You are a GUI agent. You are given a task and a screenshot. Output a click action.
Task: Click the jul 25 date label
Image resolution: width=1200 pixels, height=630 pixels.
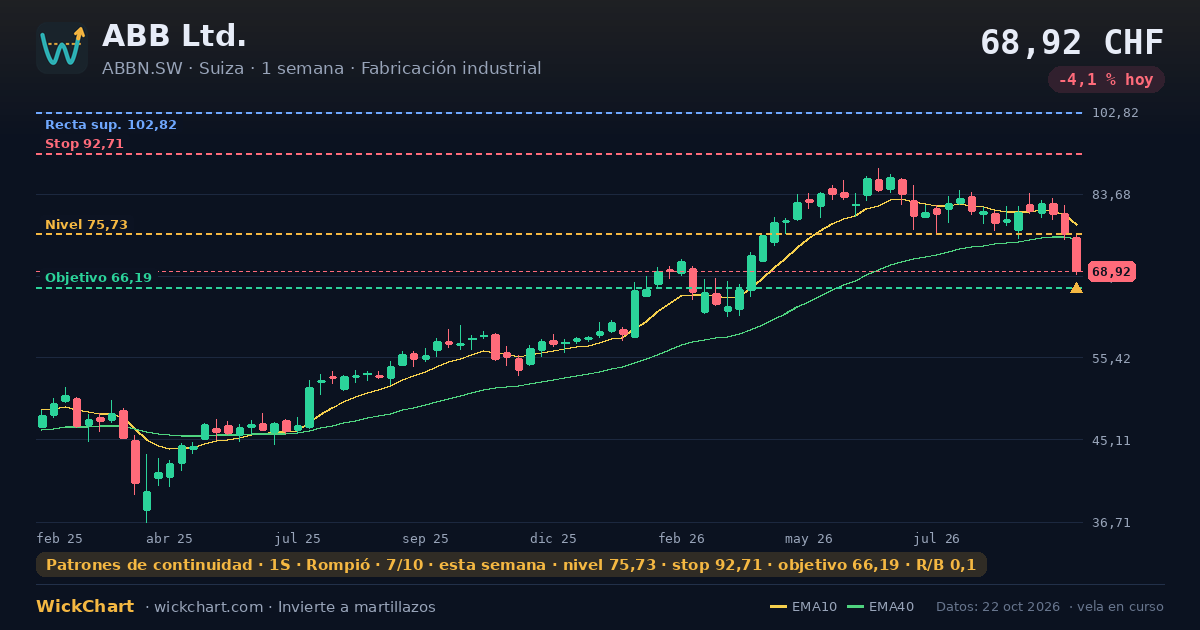tap(298, 538)
